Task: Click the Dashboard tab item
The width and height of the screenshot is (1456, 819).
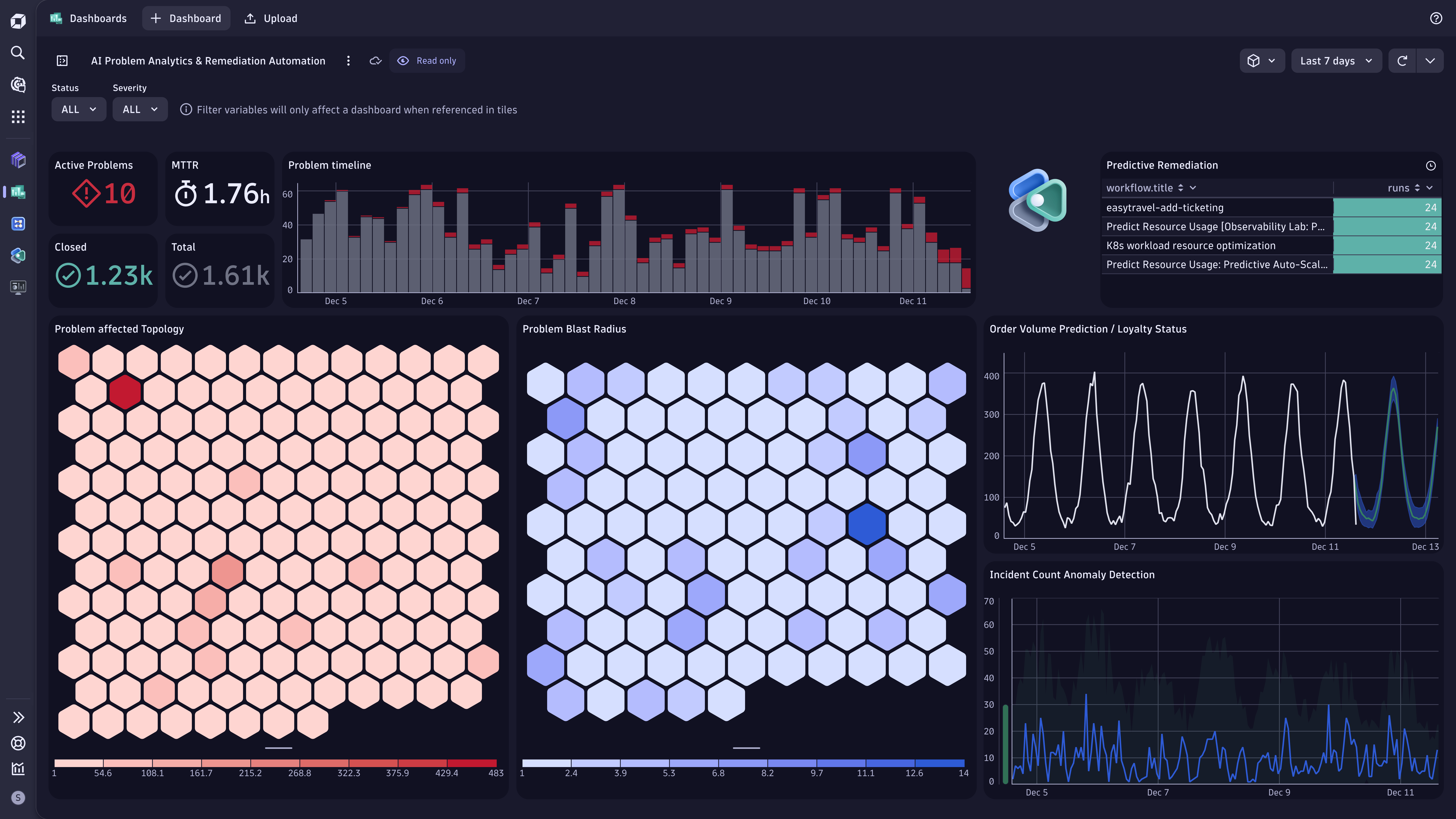Action: pos(187,18)
